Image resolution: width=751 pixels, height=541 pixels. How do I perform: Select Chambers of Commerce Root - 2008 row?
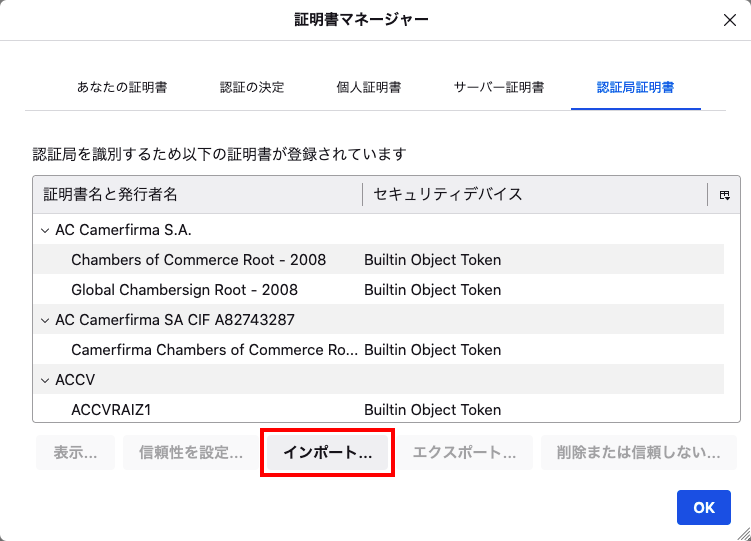(x=379, y=259)
